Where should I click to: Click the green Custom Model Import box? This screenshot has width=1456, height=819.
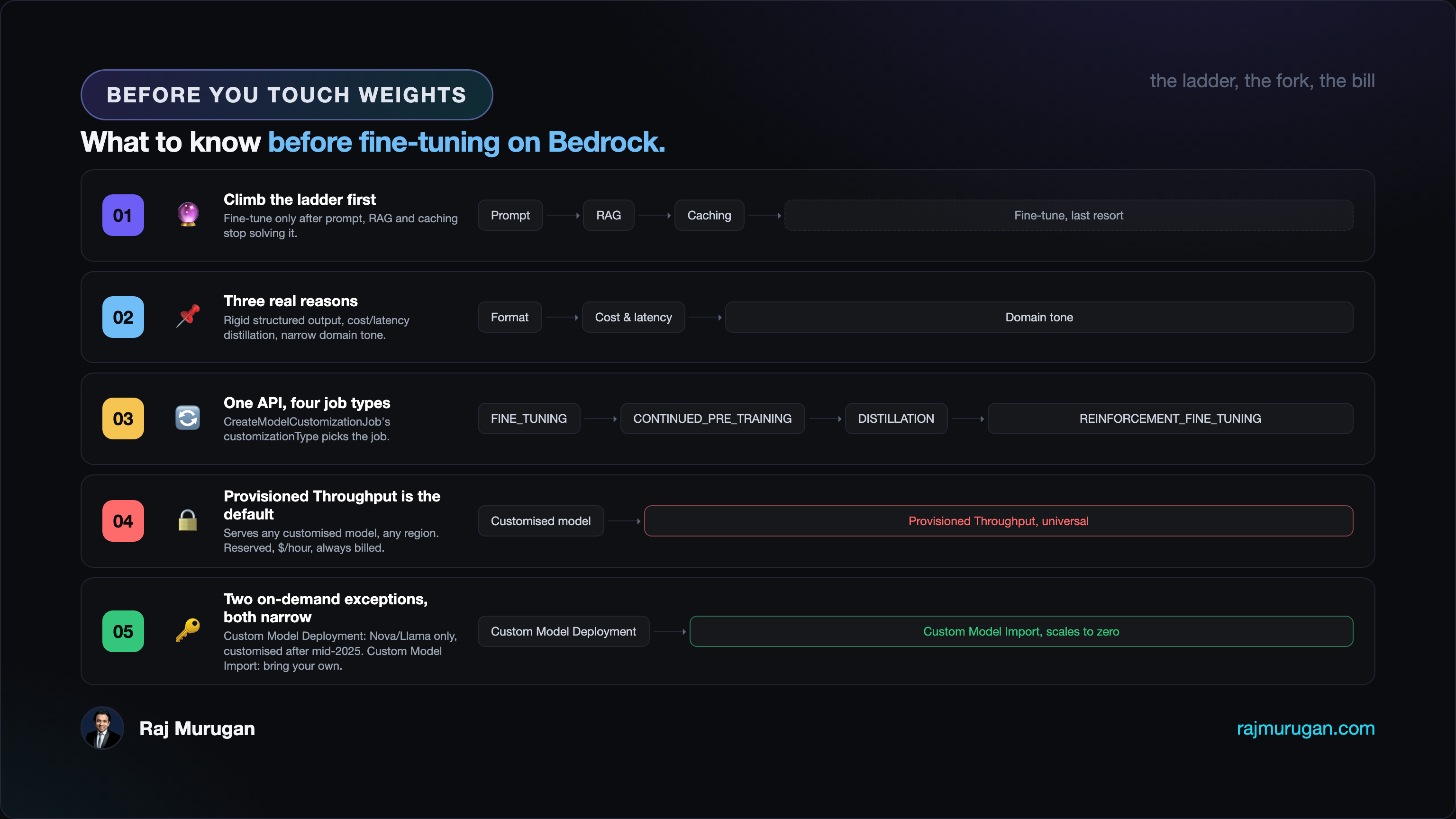tap(1021, 631)
